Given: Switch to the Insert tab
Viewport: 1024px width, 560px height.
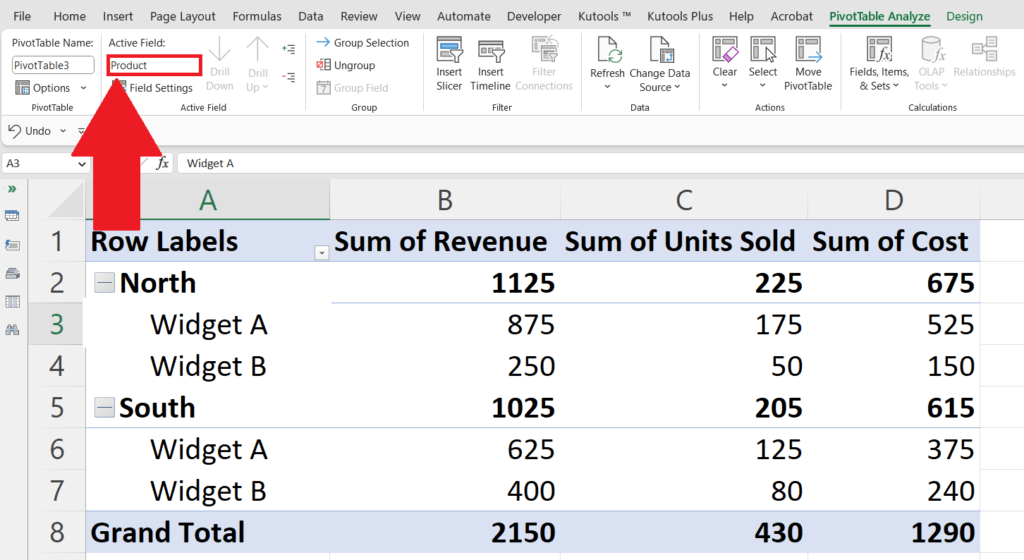Looking at the screenshot, I should [x=118, y=16].
